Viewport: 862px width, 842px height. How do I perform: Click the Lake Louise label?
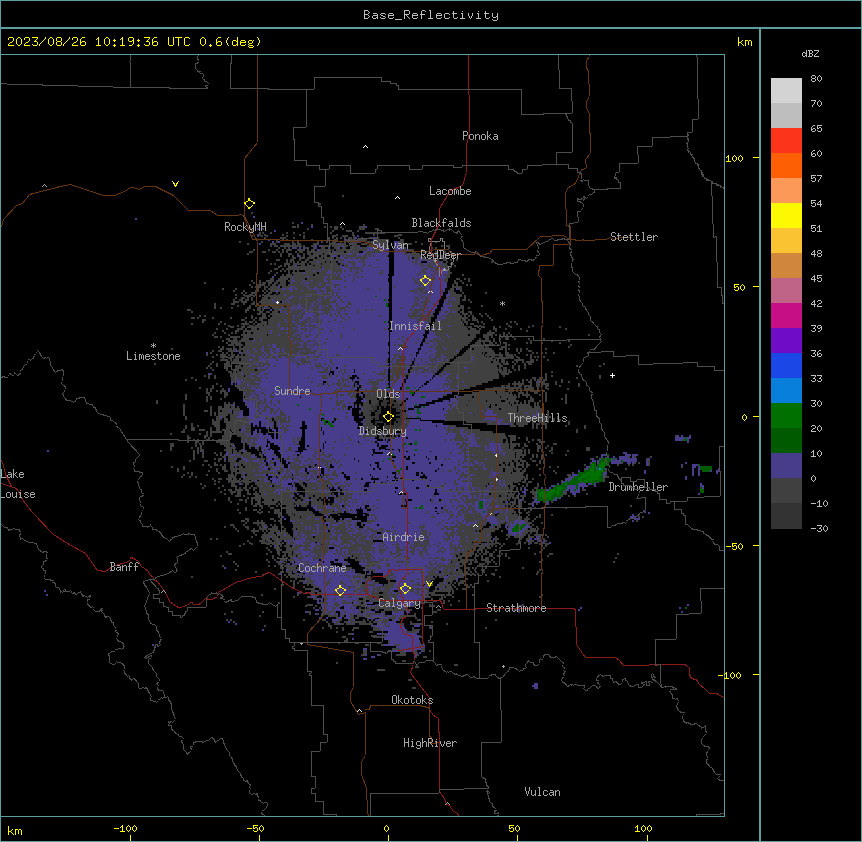18,484
